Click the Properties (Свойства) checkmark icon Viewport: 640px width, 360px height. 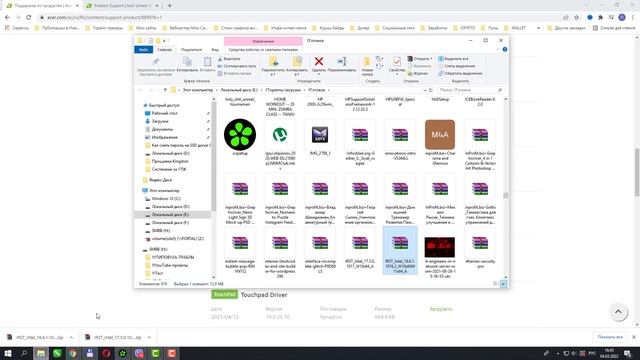click(x=396, y=61)
